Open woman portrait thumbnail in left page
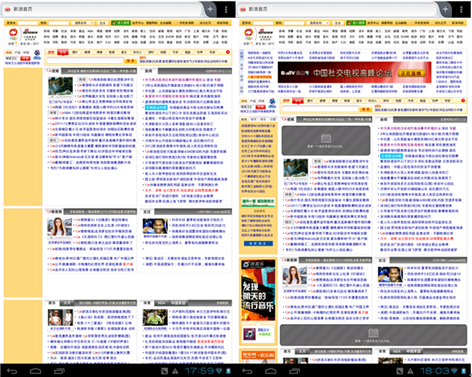This screenshot has height=377, width=472. pos(59,227)
